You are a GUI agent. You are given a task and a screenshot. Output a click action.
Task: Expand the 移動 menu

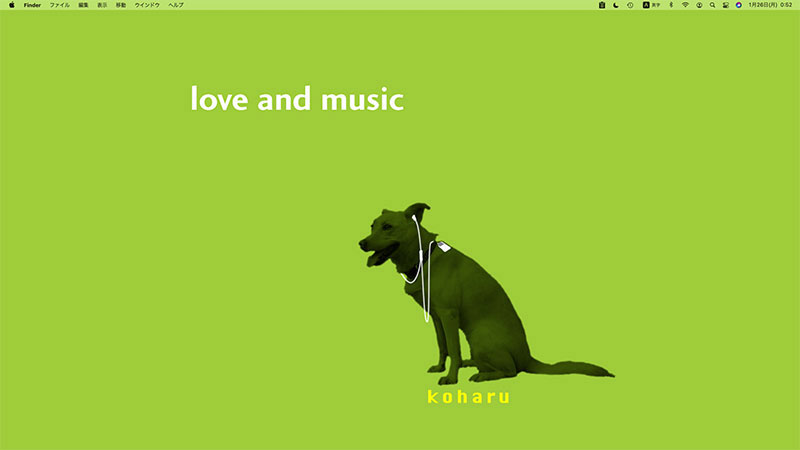tap(121, 5)
